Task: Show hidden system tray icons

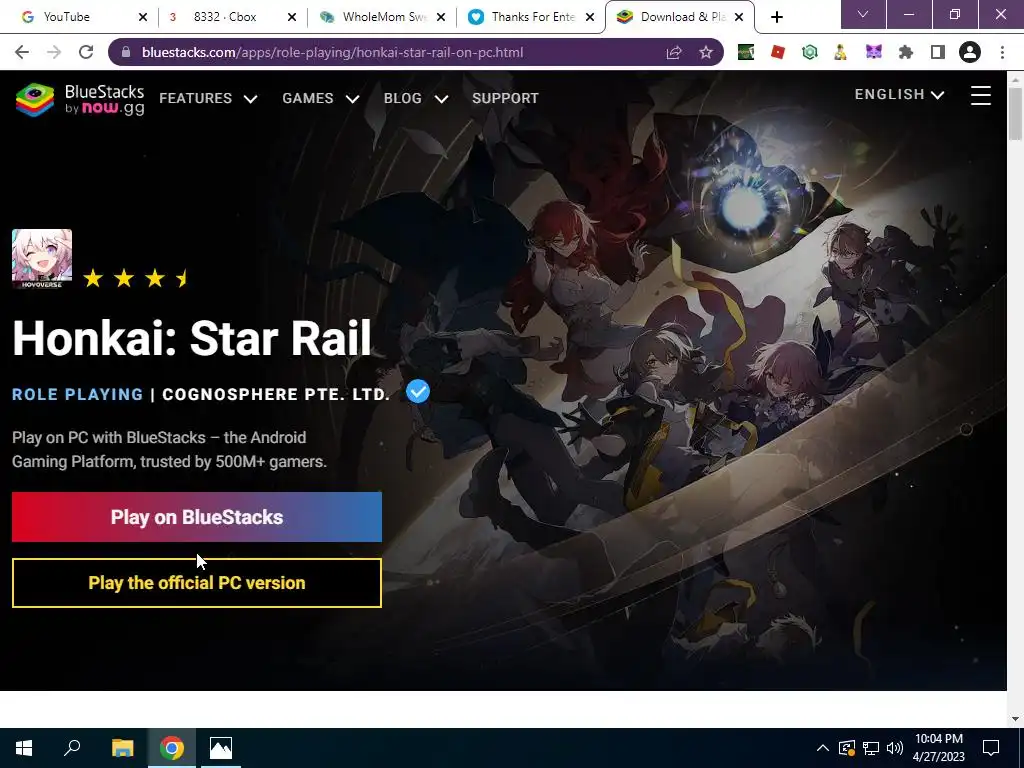Action: [823, 748]
